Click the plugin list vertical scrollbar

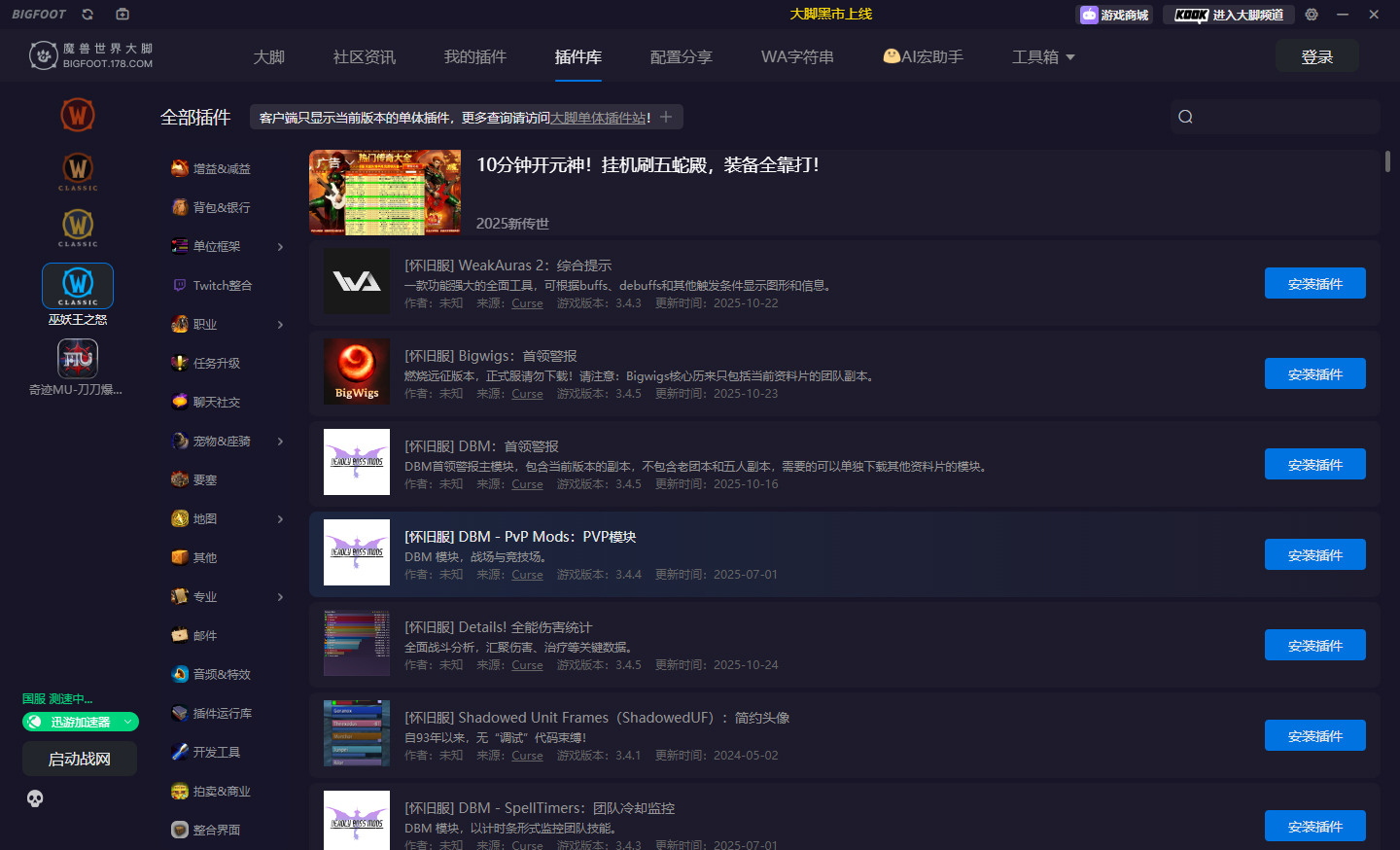coord(1387,161)
